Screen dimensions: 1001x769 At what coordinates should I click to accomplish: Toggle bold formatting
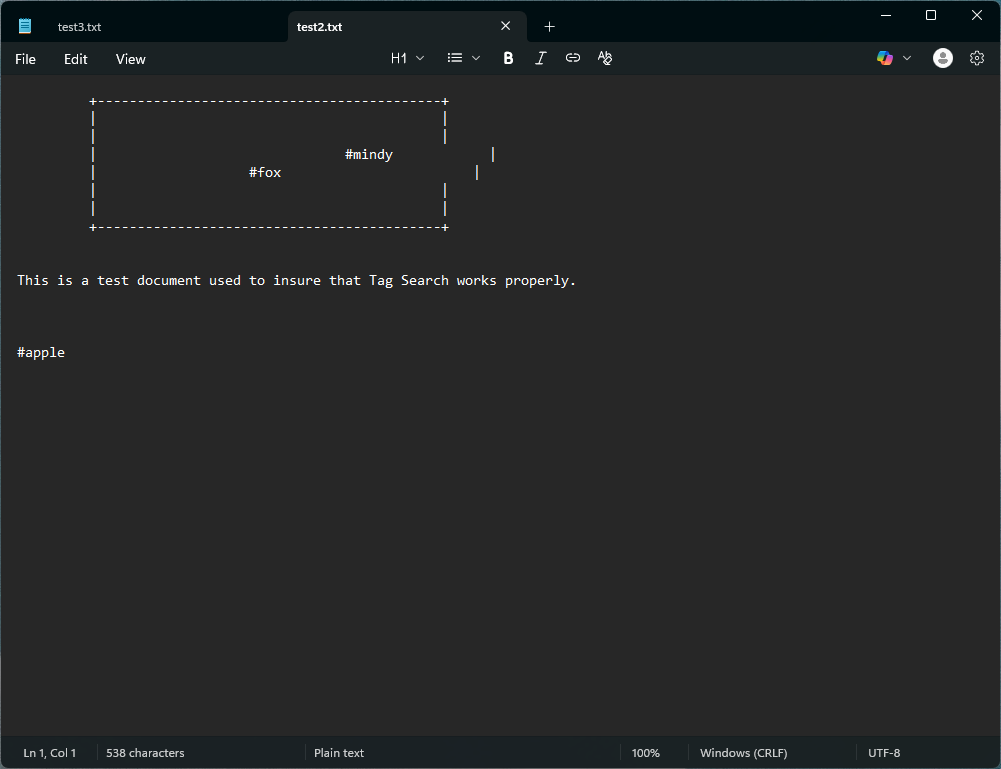[508, 58]
